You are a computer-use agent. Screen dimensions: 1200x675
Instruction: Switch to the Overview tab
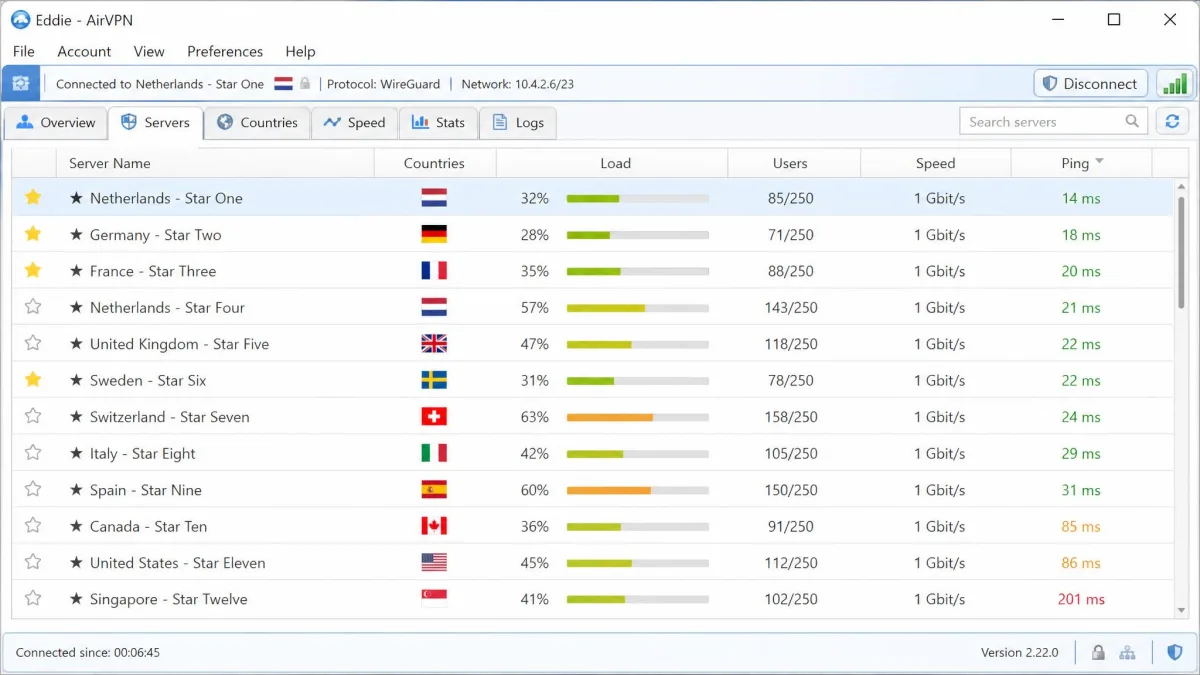coord(56,123)
